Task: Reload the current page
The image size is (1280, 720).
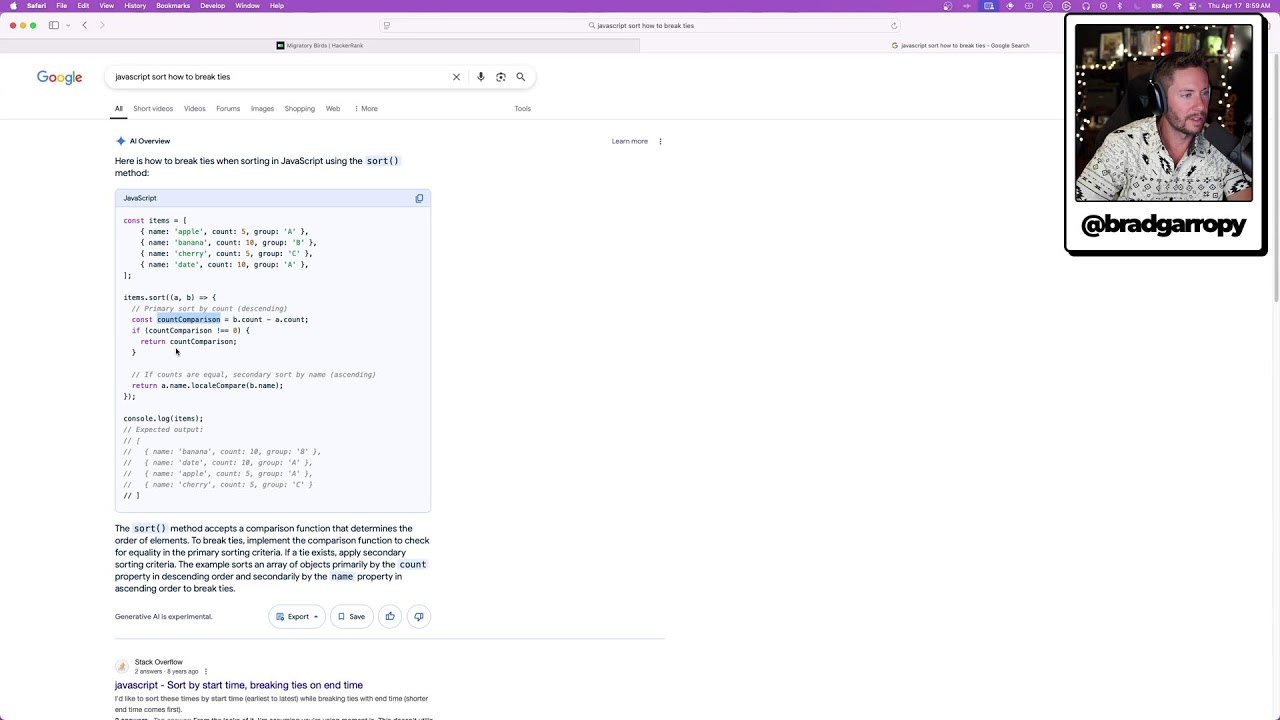Action: (x=894, y=26)
